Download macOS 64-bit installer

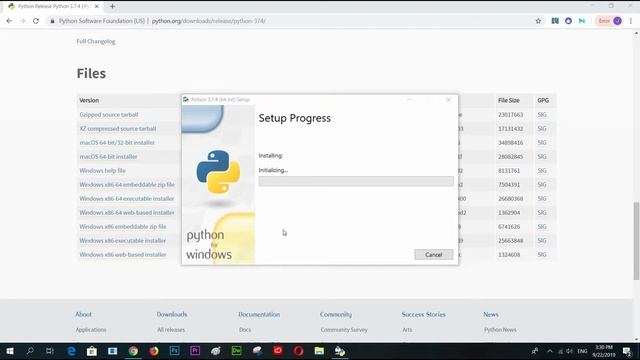click(x=109, y=157)
